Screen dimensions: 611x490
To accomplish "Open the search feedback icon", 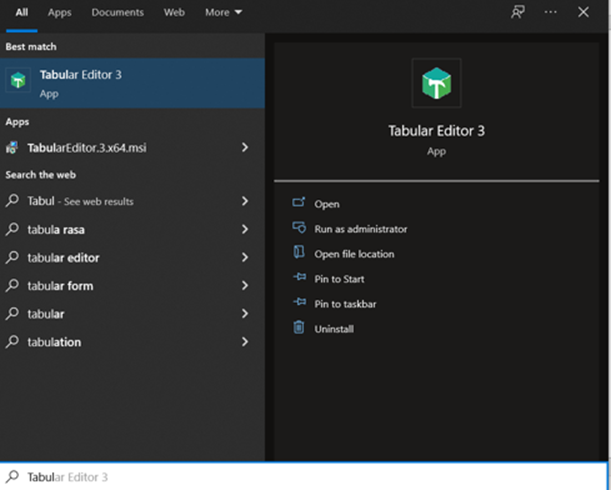I will pyautogui.click(x=517, y=12).
